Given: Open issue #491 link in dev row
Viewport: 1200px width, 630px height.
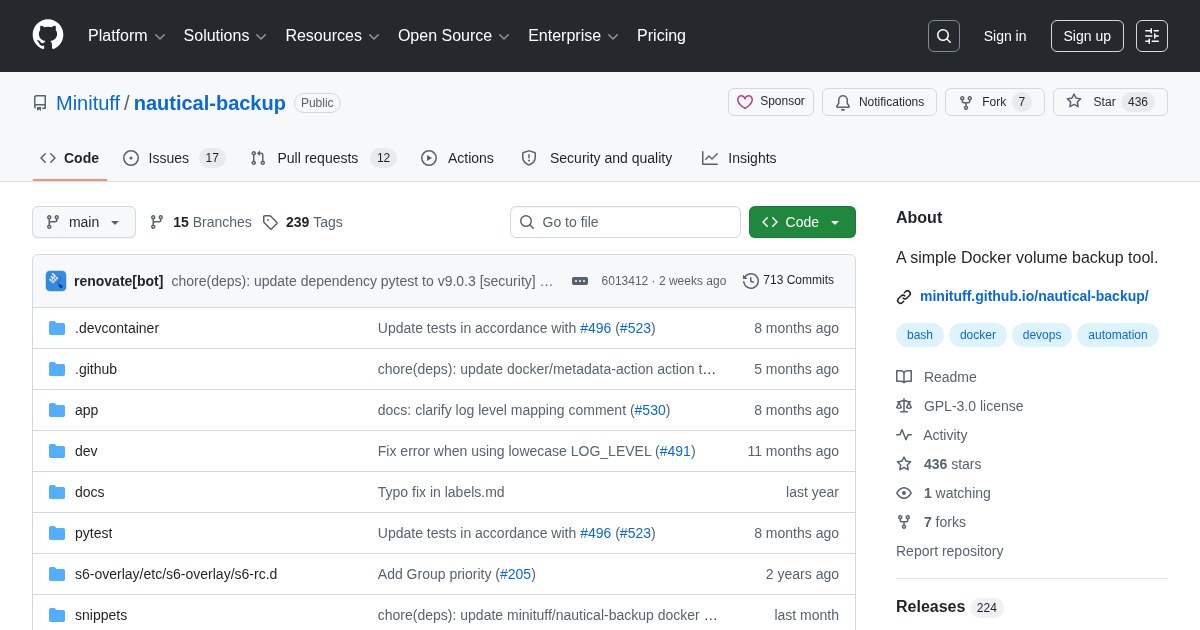Looking at the screenshot, I should coord(675,451).
